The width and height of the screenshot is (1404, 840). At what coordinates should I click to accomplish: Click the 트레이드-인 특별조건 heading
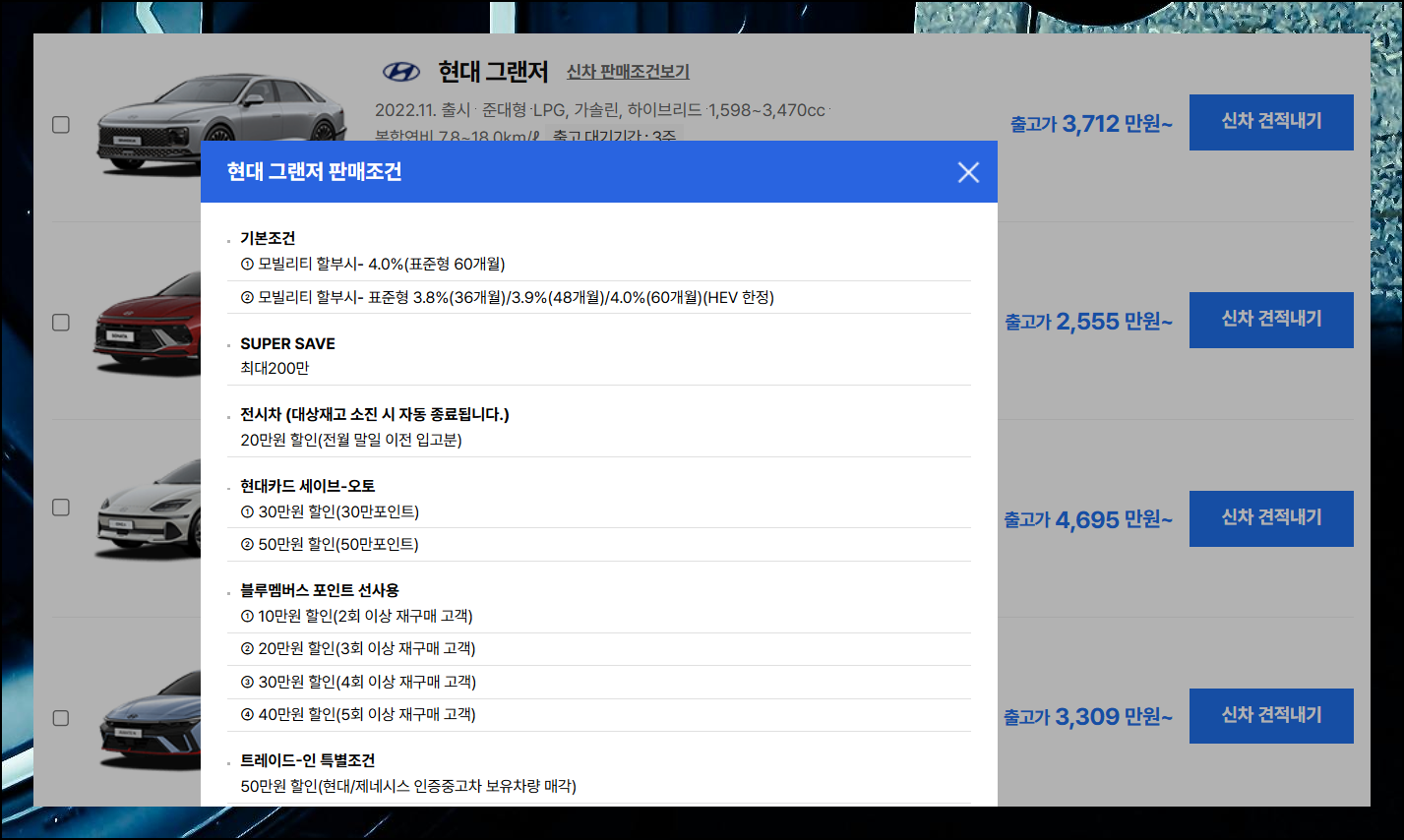(x=307, y=760)
